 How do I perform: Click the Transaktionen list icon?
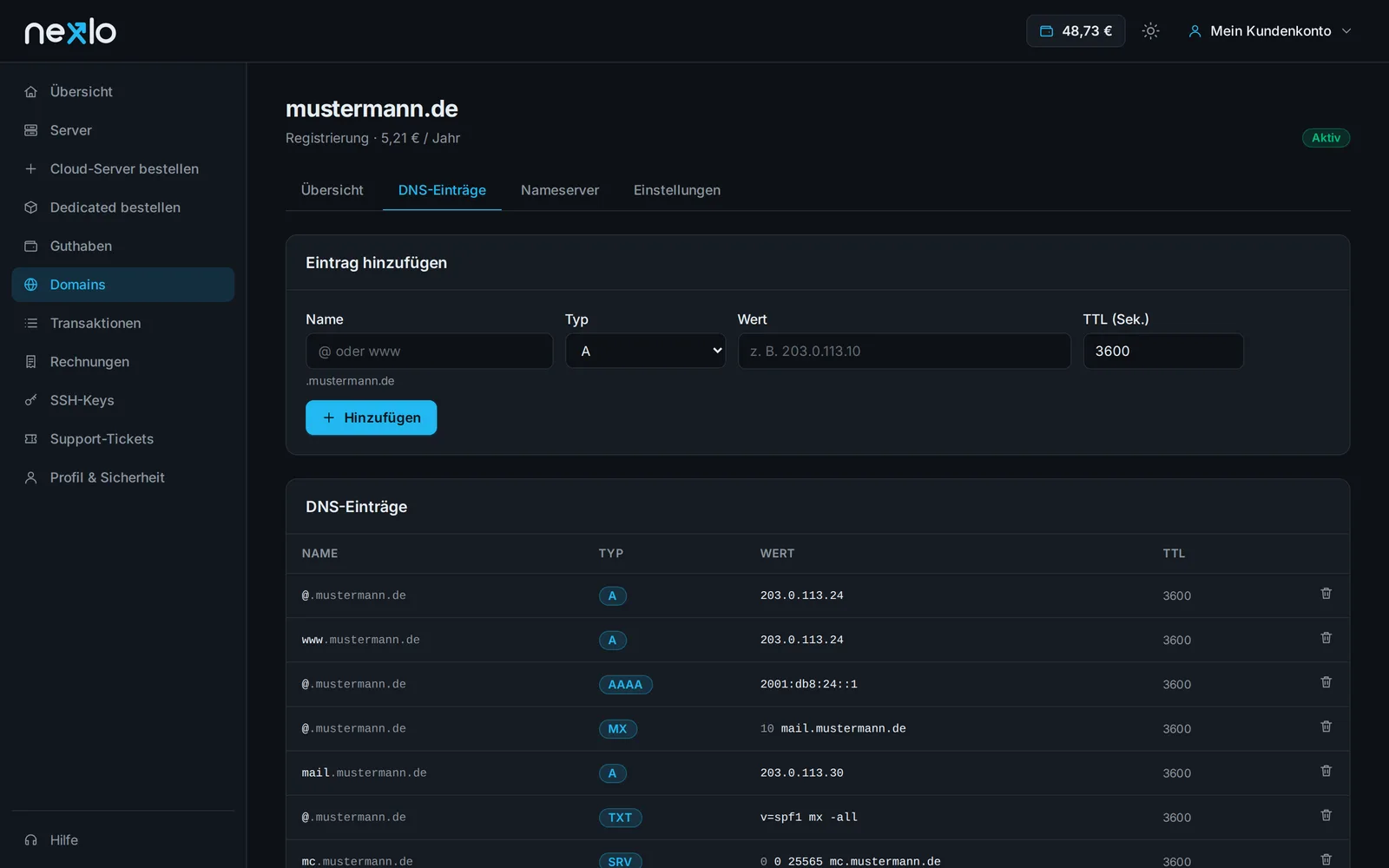click(31, 323)
